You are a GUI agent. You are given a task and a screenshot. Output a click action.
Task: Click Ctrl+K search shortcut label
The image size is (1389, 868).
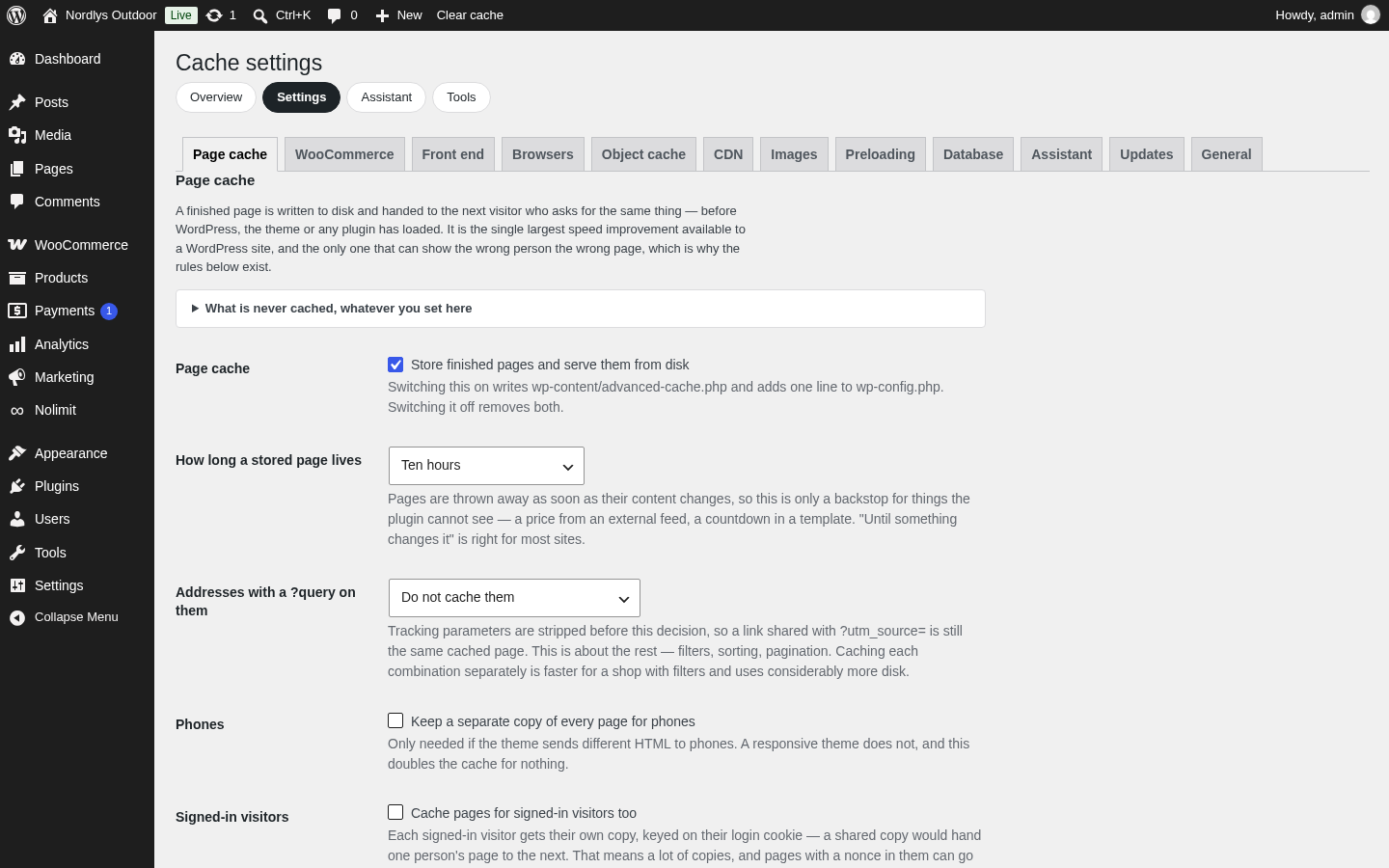pyautogui.click(x=293, y=15)
